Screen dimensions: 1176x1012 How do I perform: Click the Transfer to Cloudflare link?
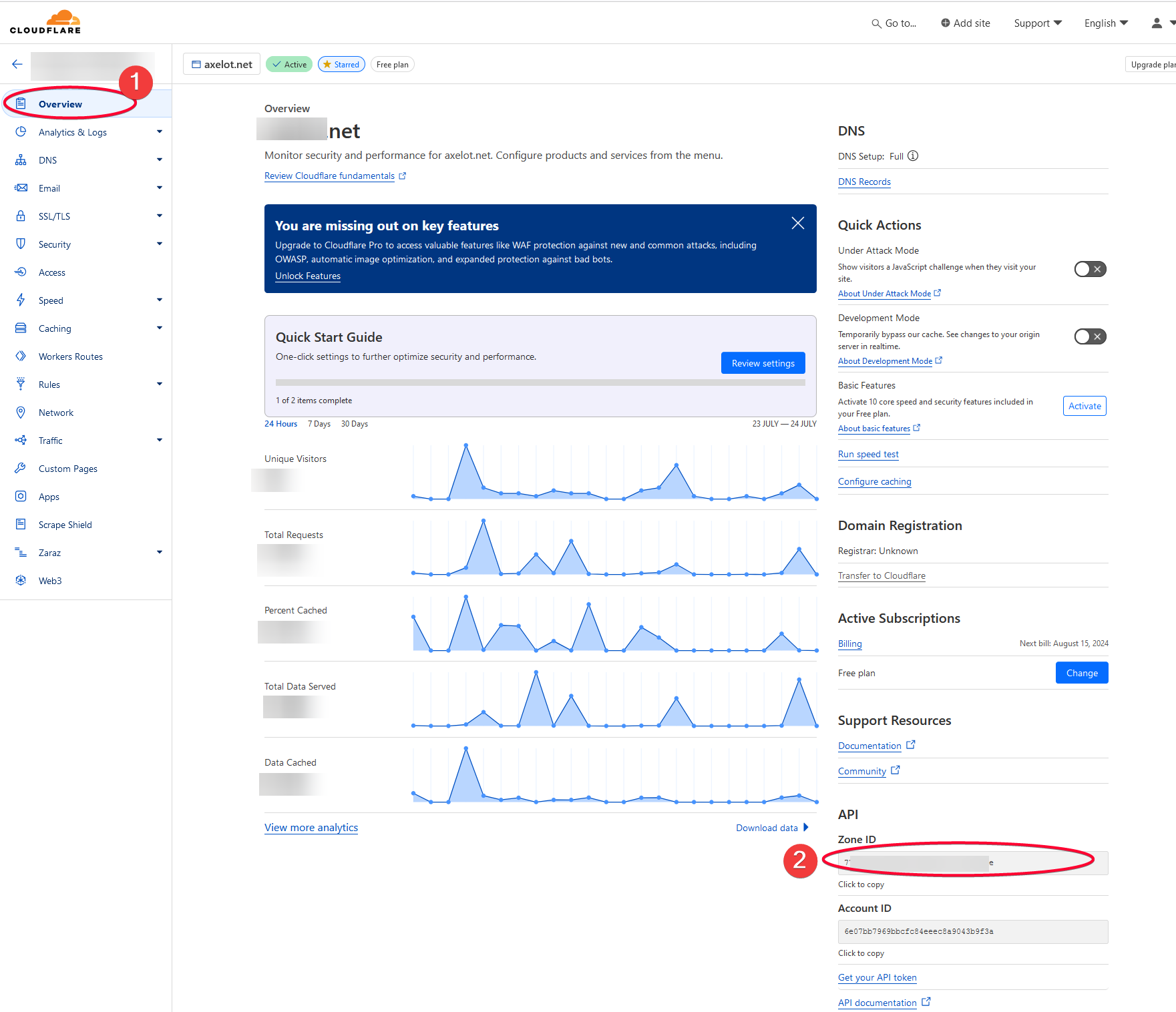point(881,575)
